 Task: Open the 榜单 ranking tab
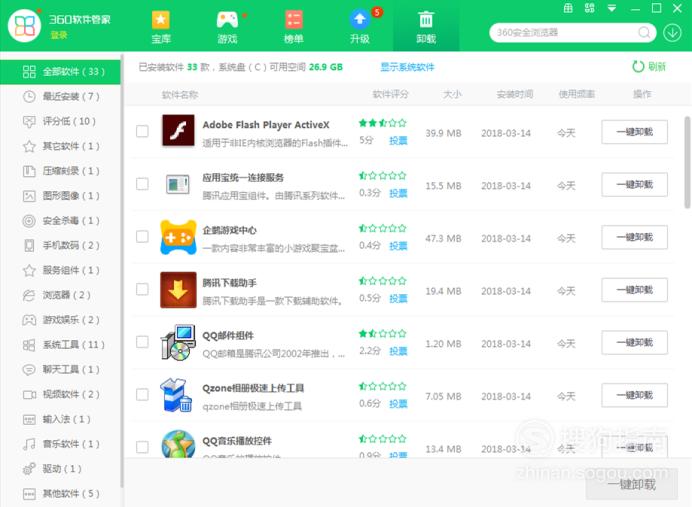pos(293,26)
